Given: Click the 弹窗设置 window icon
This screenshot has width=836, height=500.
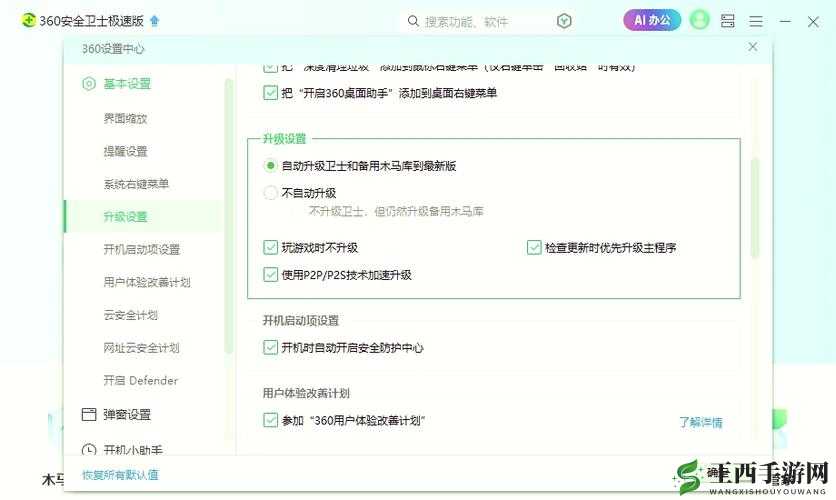Looking at the screenshot, I should [x=89, y=414].
